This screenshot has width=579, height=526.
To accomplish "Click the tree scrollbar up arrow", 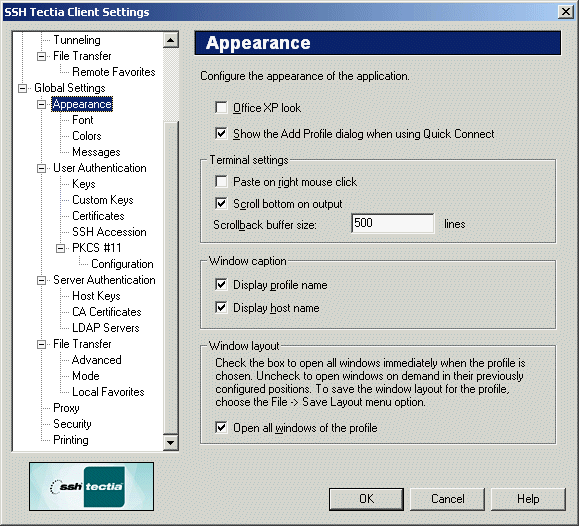I will tap(171, 40).
